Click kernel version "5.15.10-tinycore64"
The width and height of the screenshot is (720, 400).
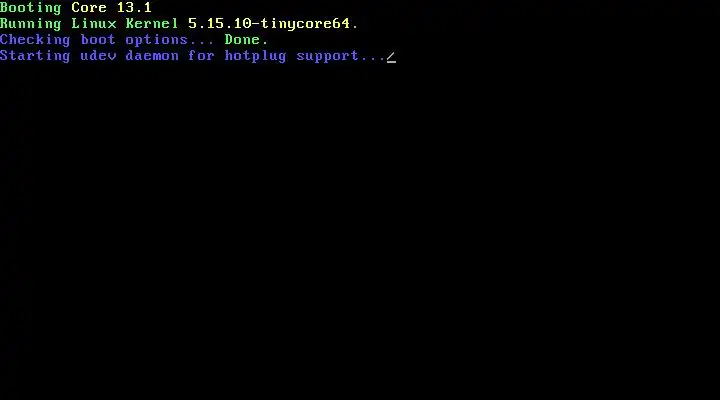269,23
